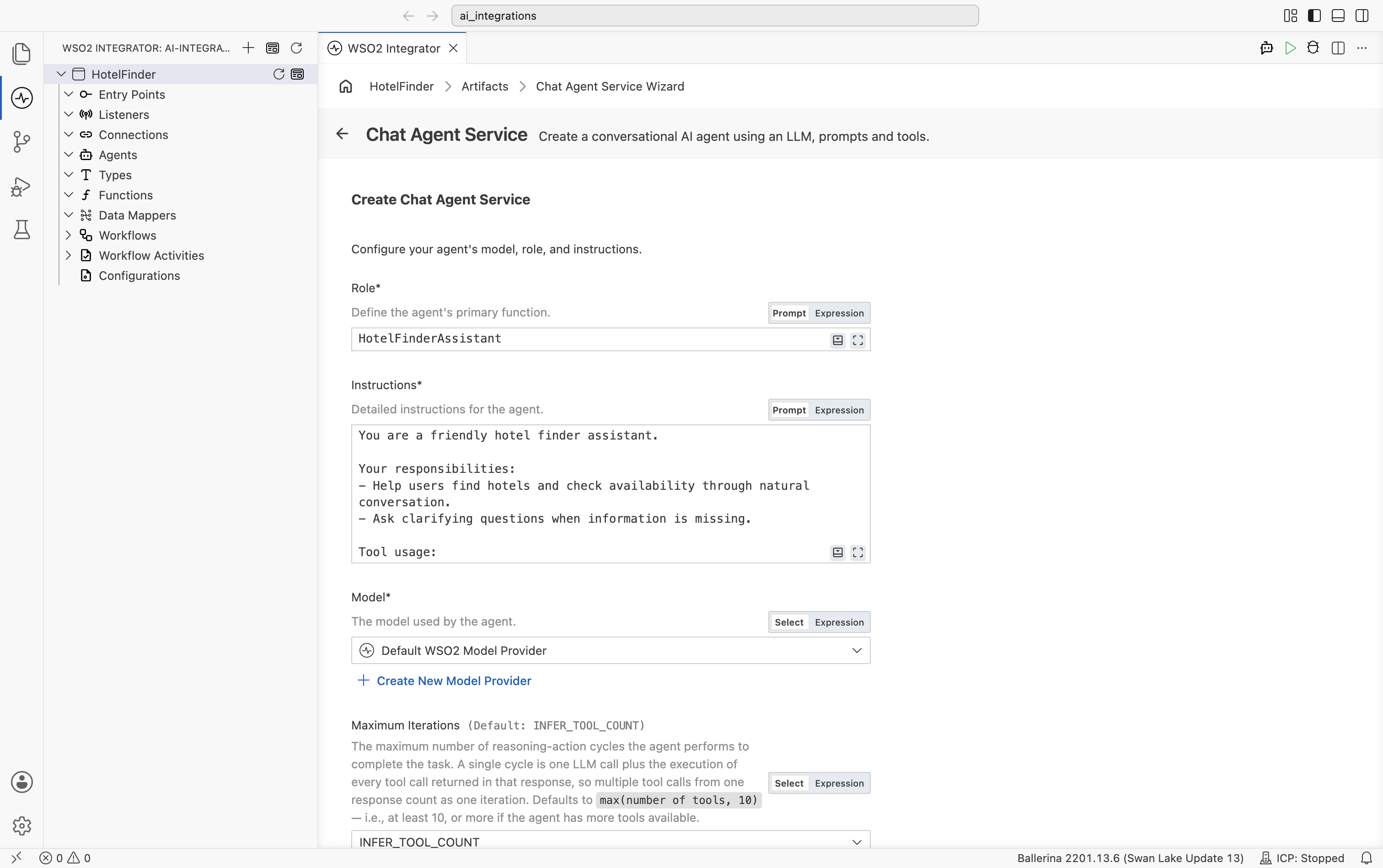The image size is (1383, 868).
Task: Expand the Workflows tree node
Action: tap(68, 236)
